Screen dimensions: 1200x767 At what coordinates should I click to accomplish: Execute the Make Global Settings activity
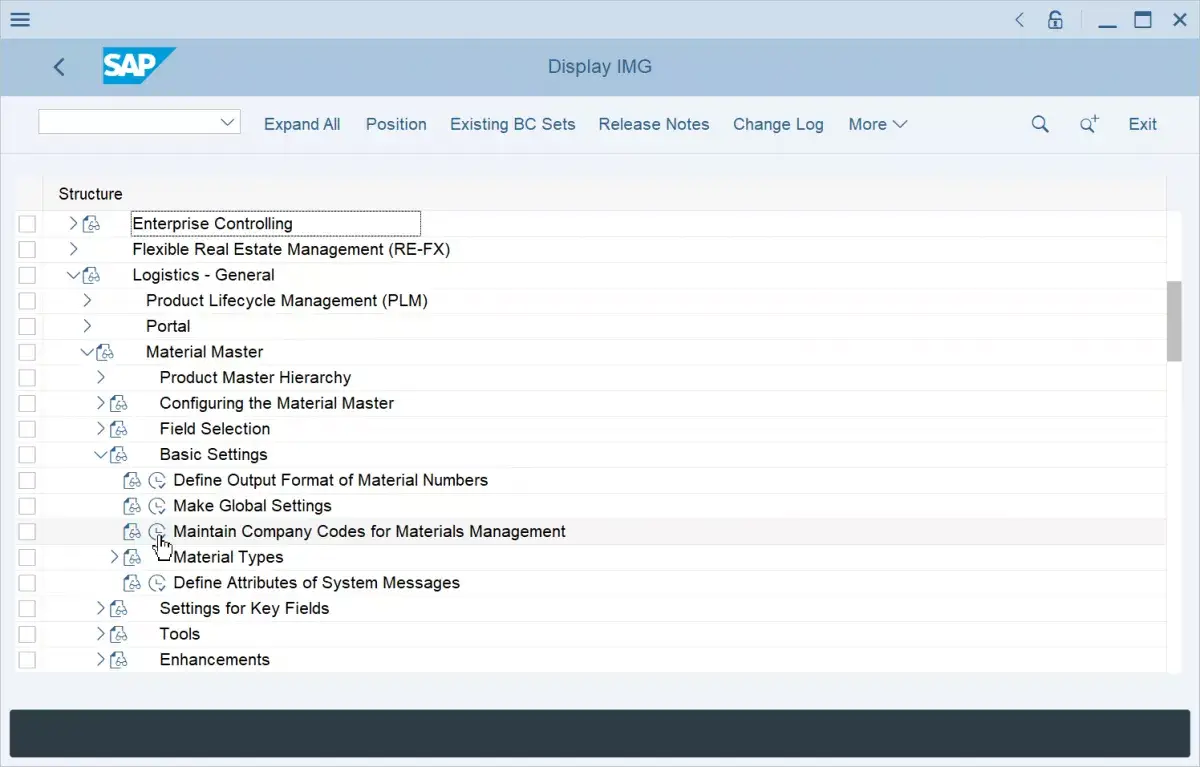pyautogui.click(x=157, y=506)
